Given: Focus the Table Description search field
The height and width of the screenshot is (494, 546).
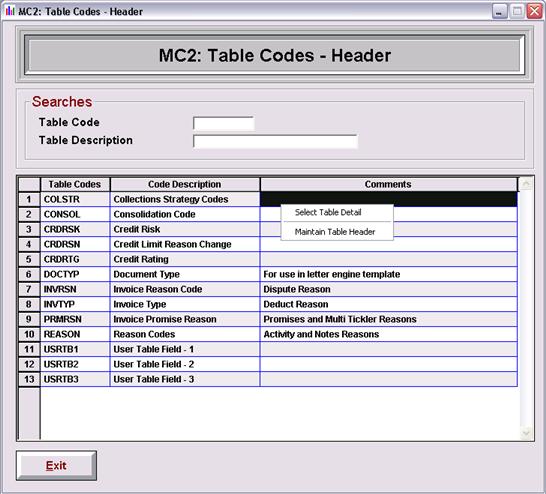Looking at the screenshot, I should [275, 141].
